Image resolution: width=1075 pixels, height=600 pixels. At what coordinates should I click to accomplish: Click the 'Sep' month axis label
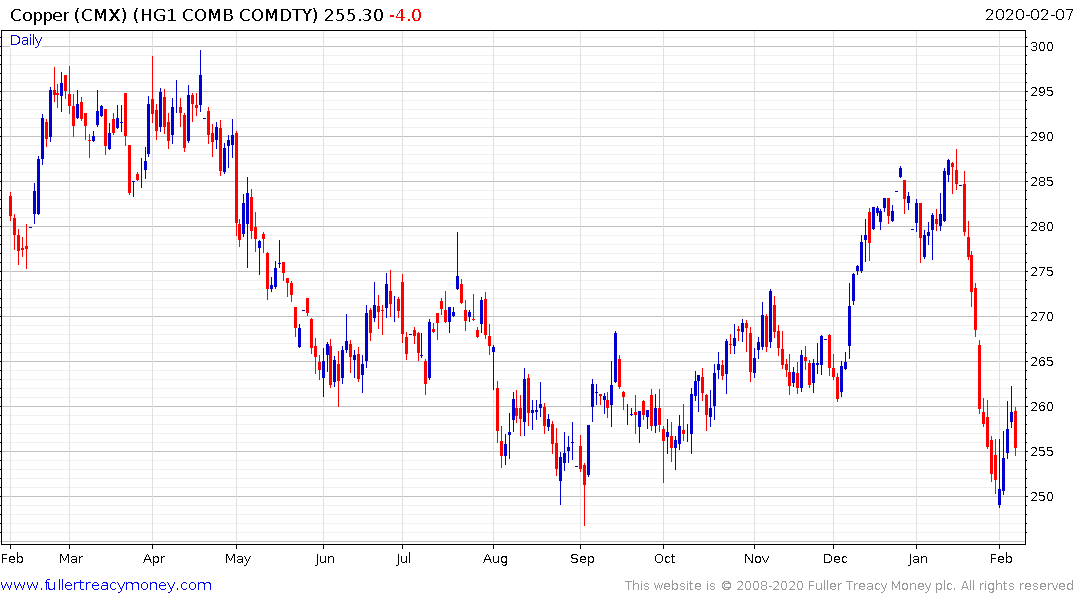(582, 558)
